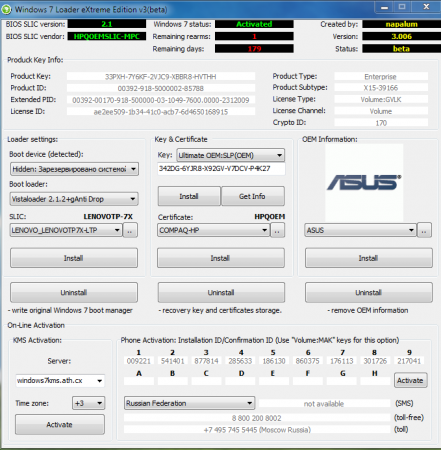Open the Time zone +3 dropdown
This screenshot has width=441, height=450.
(x=89, y=403)
